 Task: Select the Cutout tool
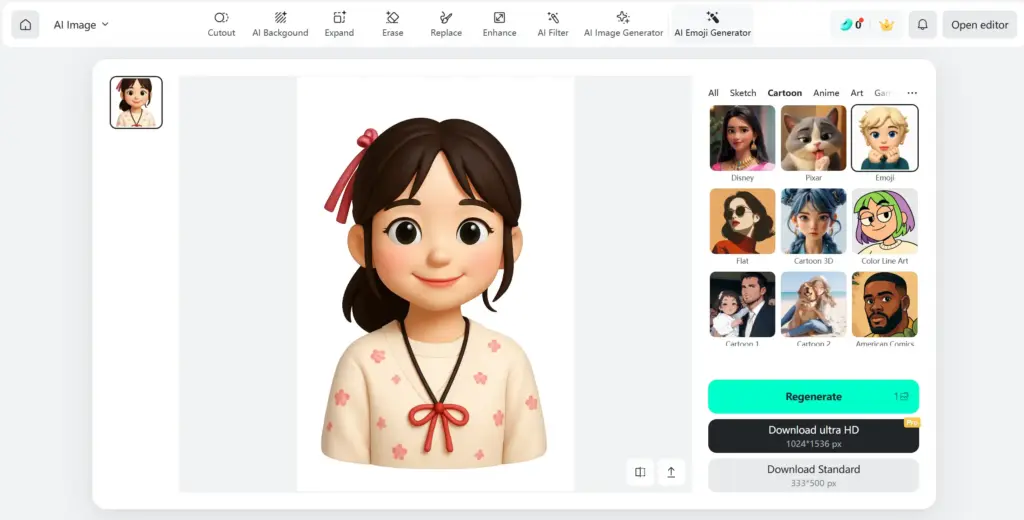(x=221, y=24)
